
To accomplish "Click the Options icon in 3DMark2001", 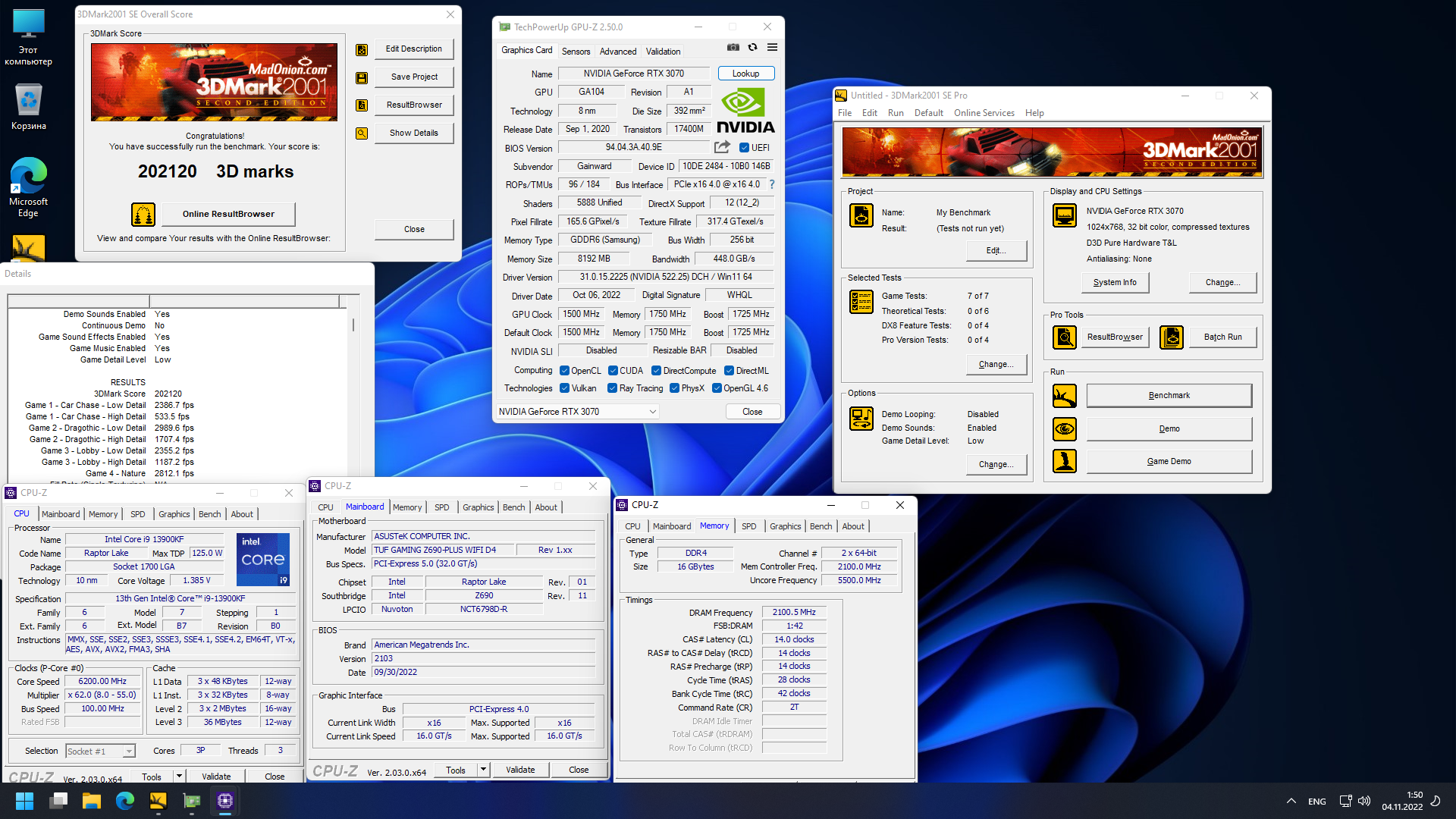I will (x=861, y=419).
